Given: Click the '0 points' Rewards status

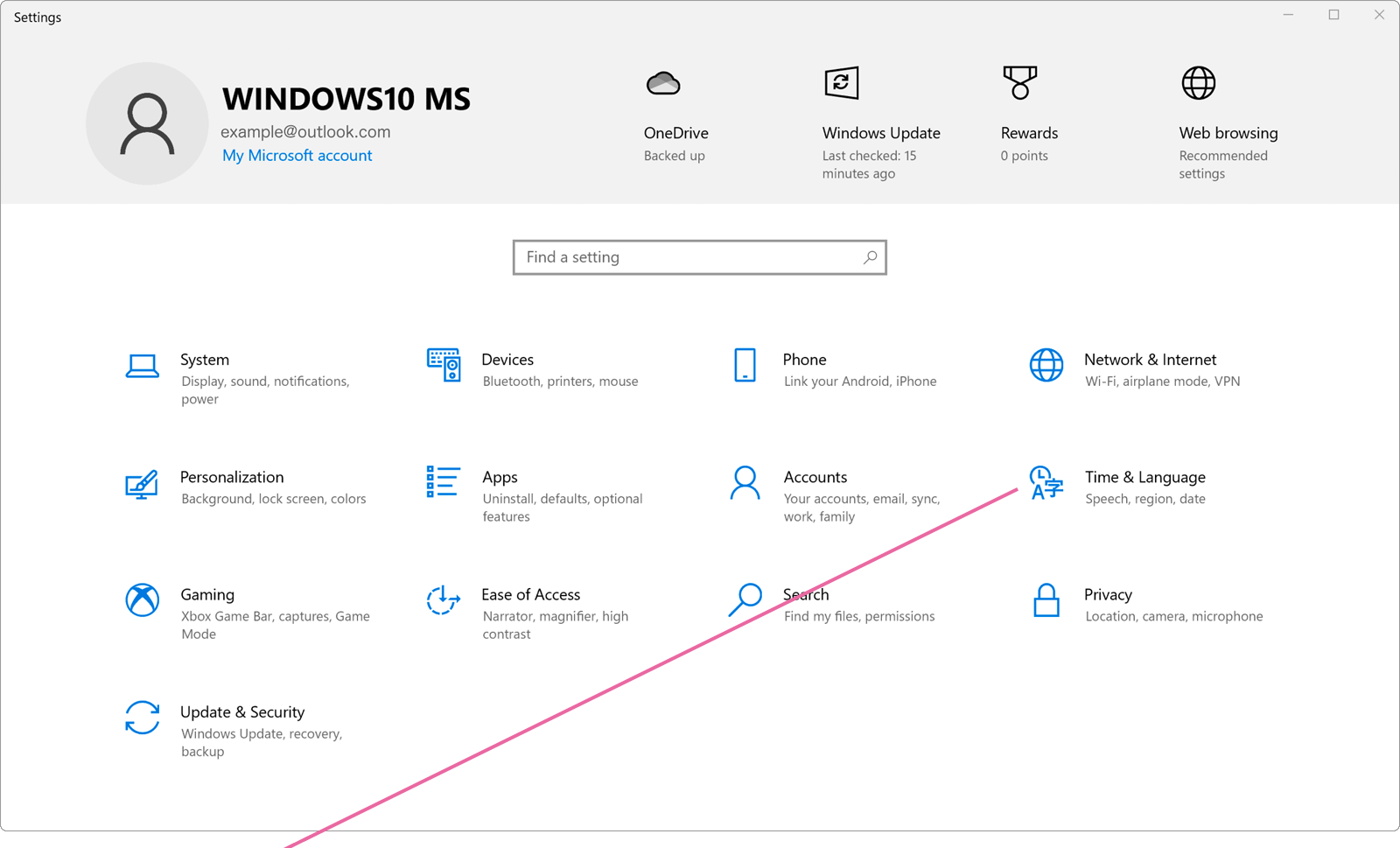Looking at the screenshot, I should (x=1025, y=156).
